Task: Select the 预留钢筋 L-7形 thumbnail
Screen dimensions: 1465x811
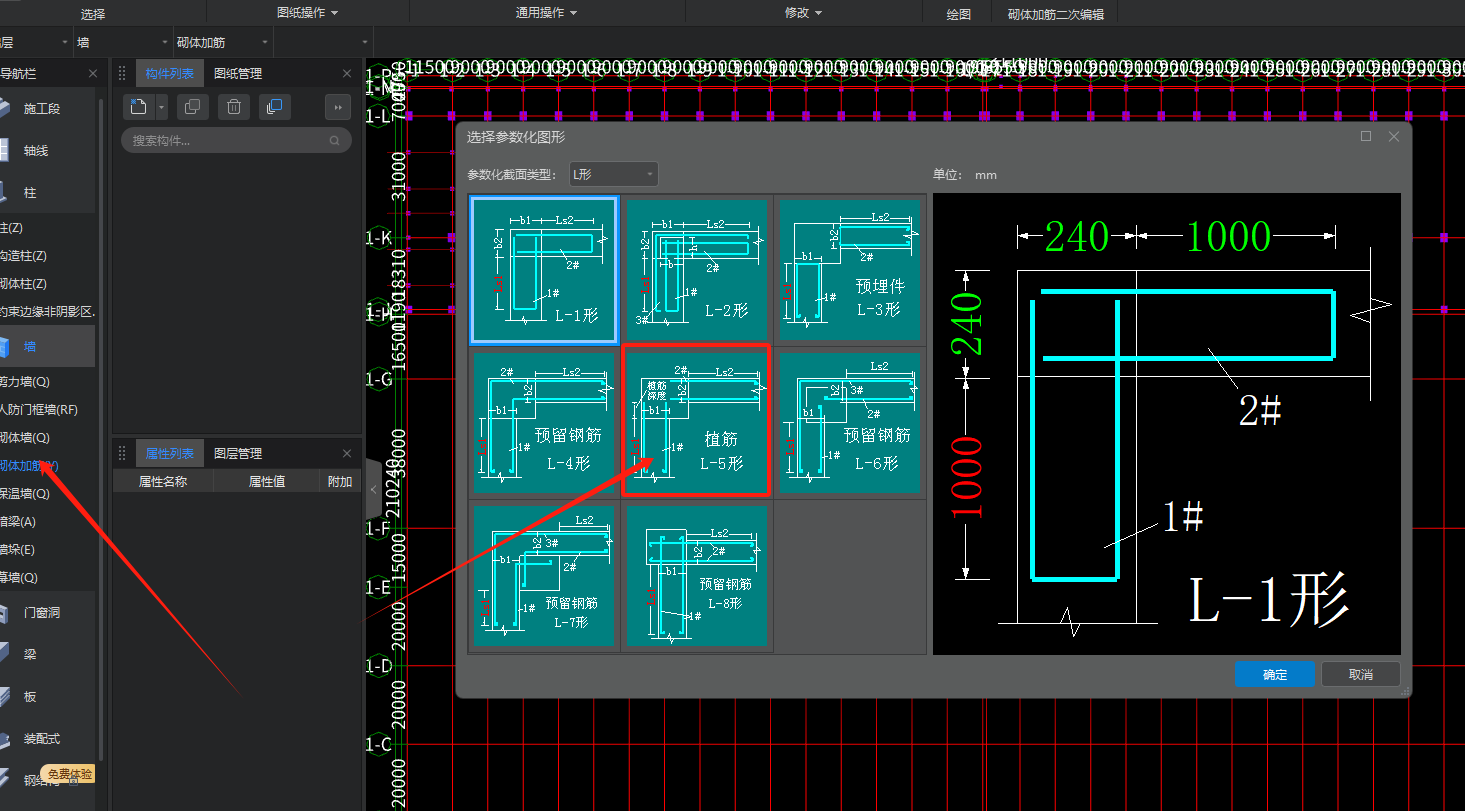Action: tap(544, 576)
